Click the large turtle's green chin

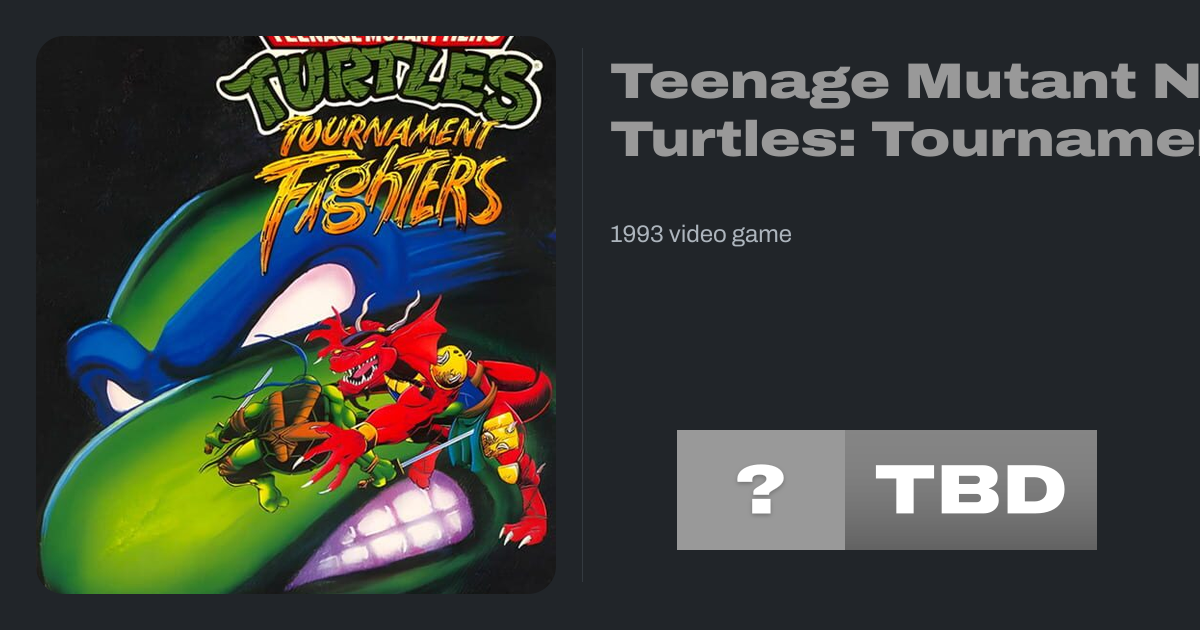150,520
